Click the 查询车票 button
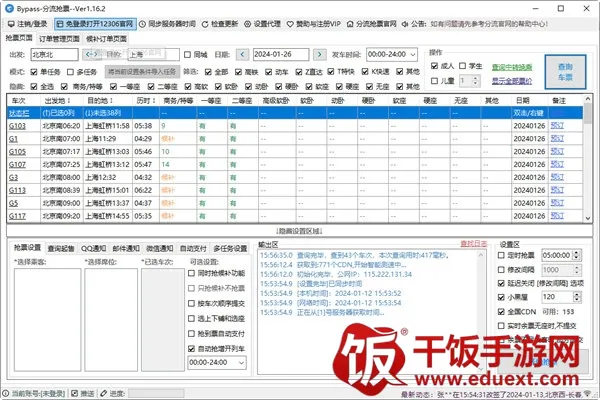This screenshot has height=400, width=600. coord(565,72)
